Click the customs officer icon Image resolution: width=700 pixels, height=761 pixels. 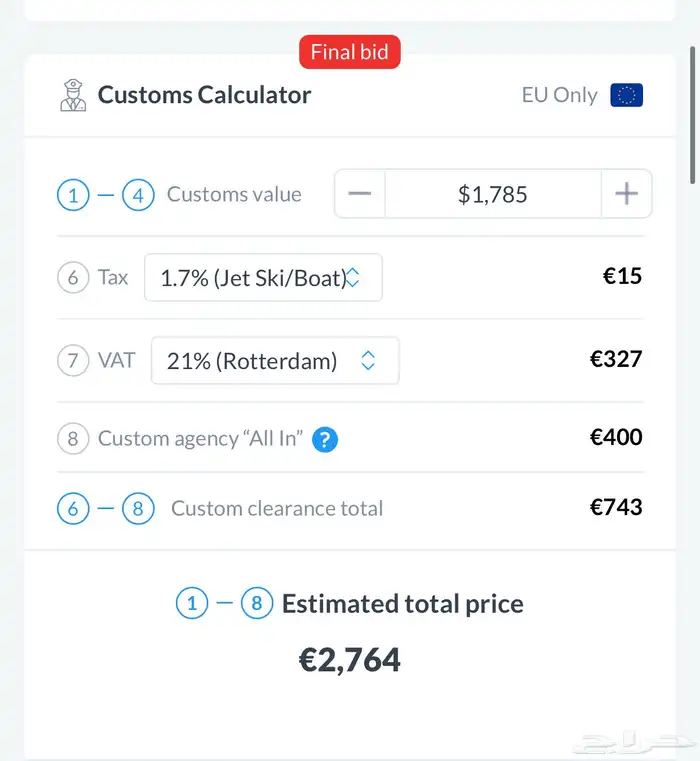(73, 96)
